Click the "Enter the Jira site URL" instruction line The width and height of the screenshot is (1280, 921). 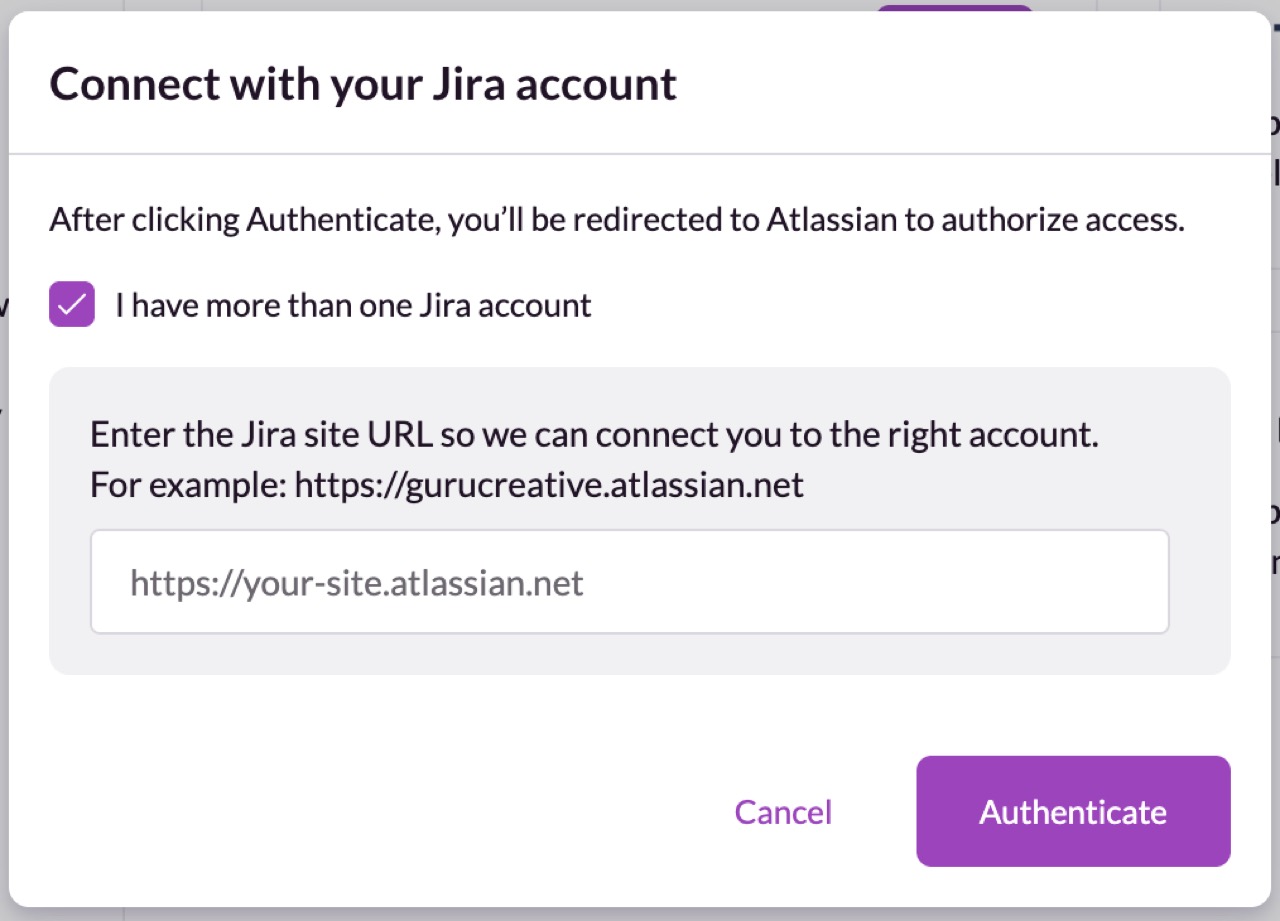(594, 436)
